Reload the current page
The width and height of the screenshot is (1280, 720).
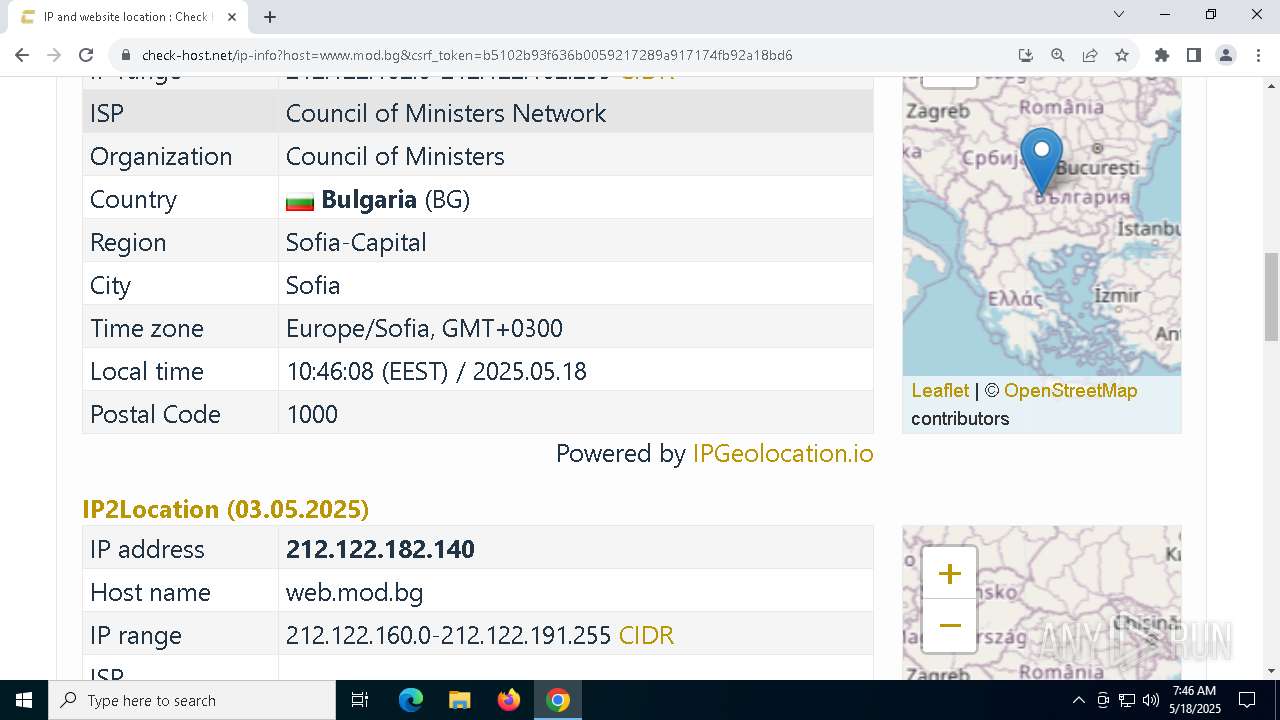click(86, 55)
